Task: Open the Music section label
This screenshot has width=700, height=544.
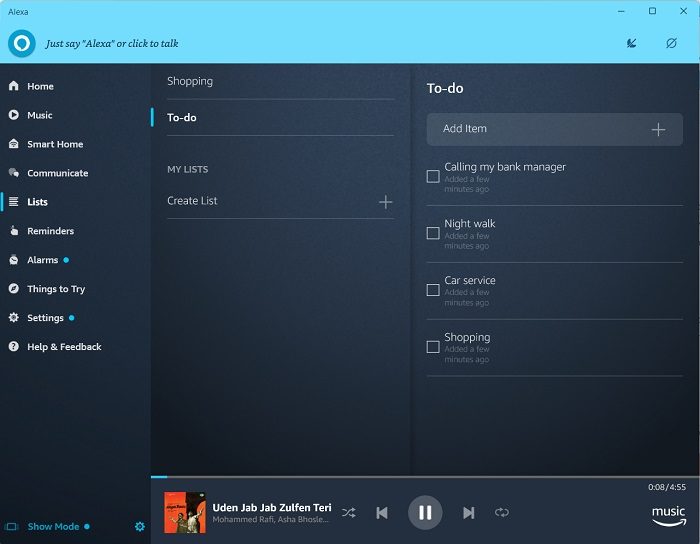Action: click(40, 115)
